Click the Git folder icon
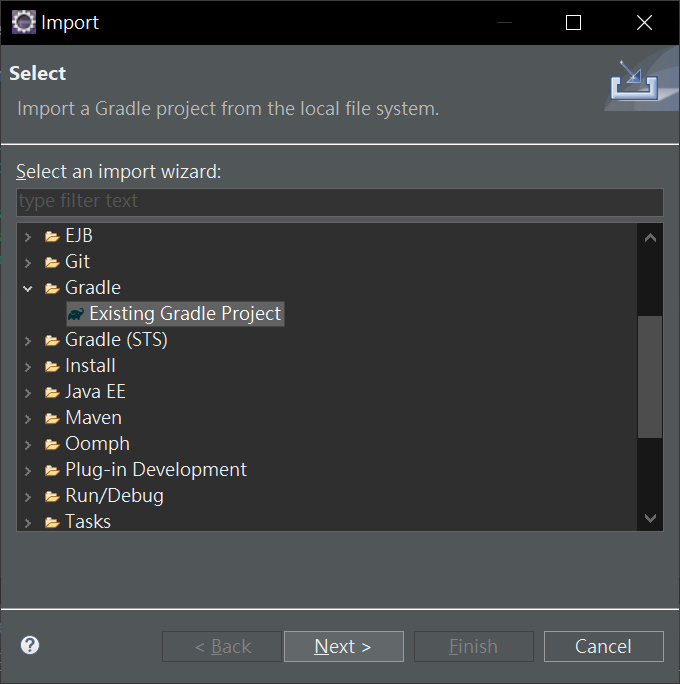This screenshot has width=680, height=684. pyautogui.click(x=52, y=262)
